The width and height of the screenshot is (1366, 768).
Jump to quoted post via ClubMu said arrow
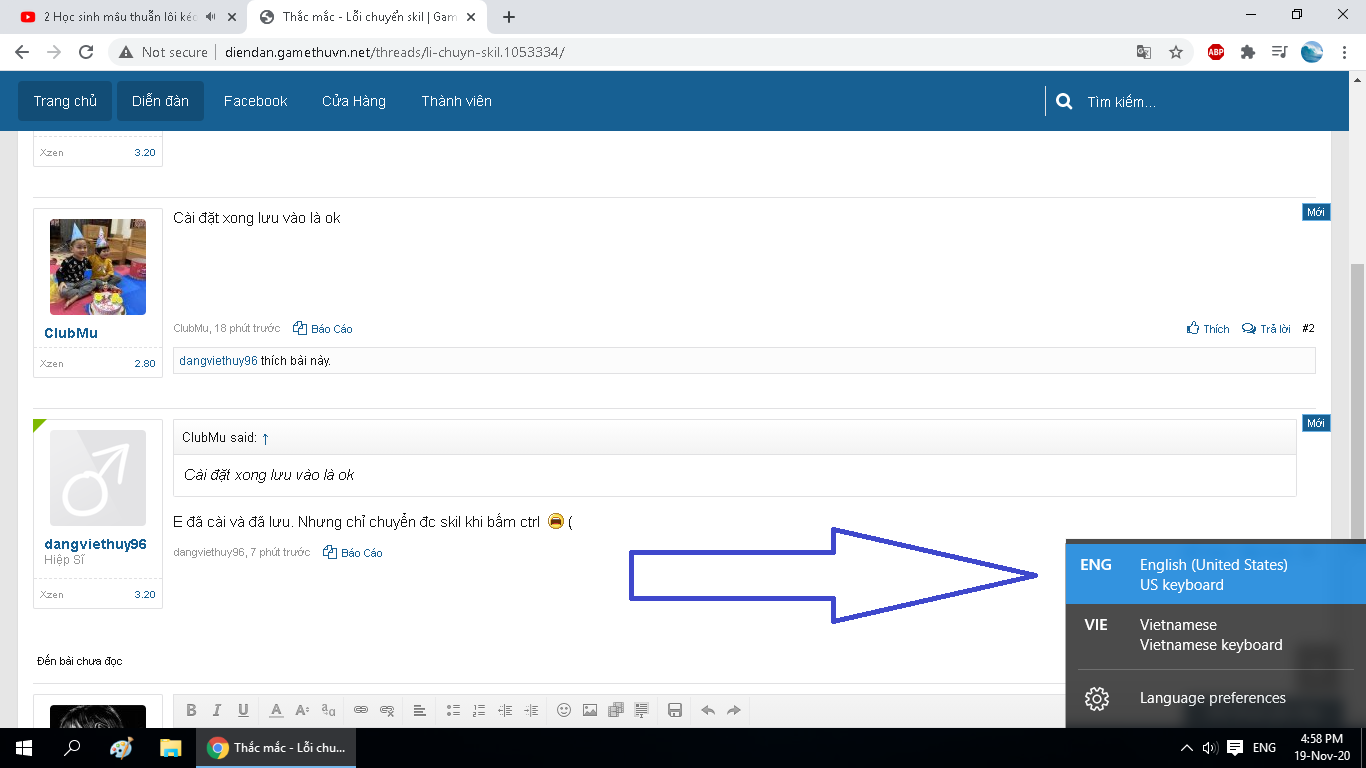pyautogui.click(x=265, y=438)
